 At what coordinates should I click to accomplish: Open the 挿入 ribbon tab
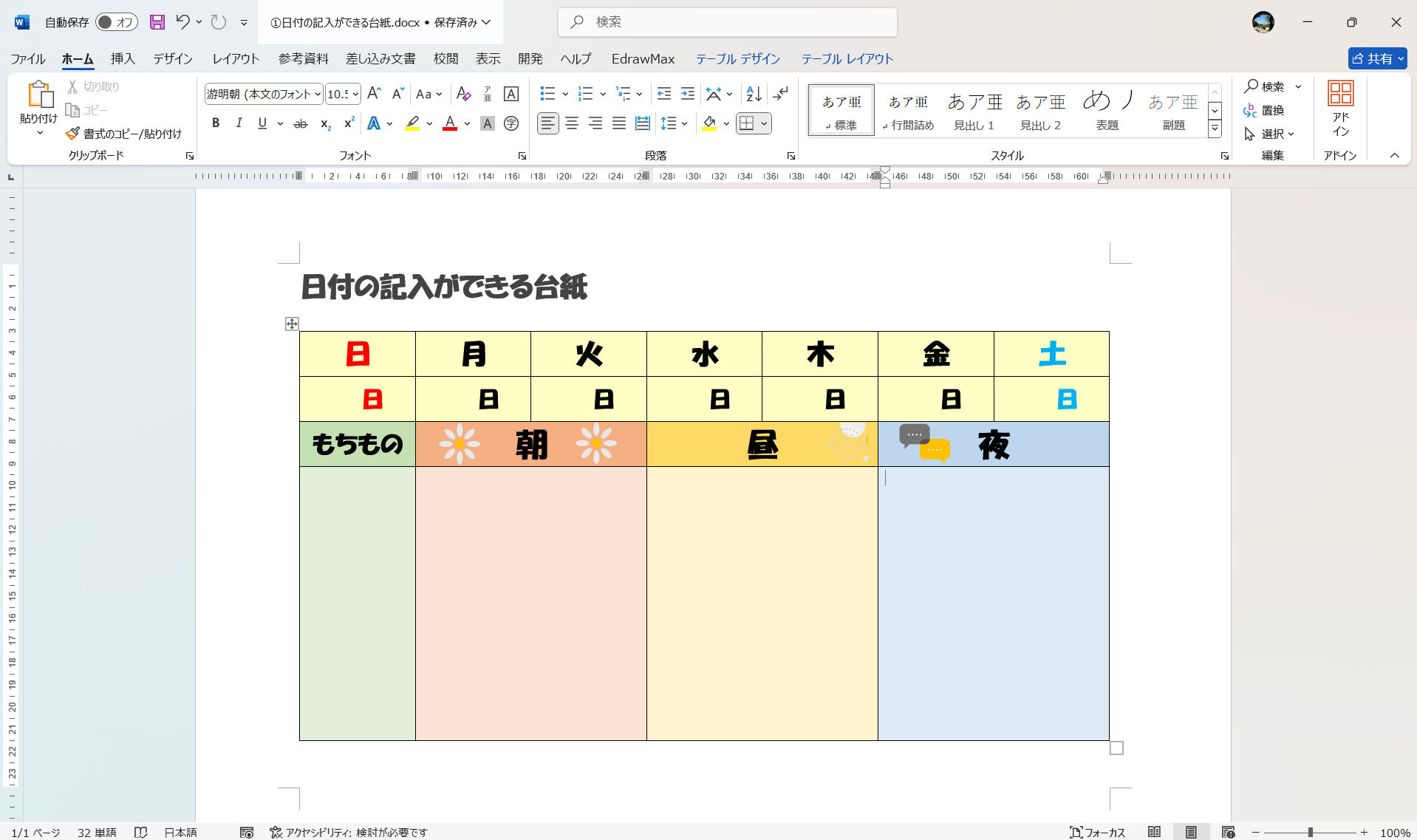click(x=122, y=58)
